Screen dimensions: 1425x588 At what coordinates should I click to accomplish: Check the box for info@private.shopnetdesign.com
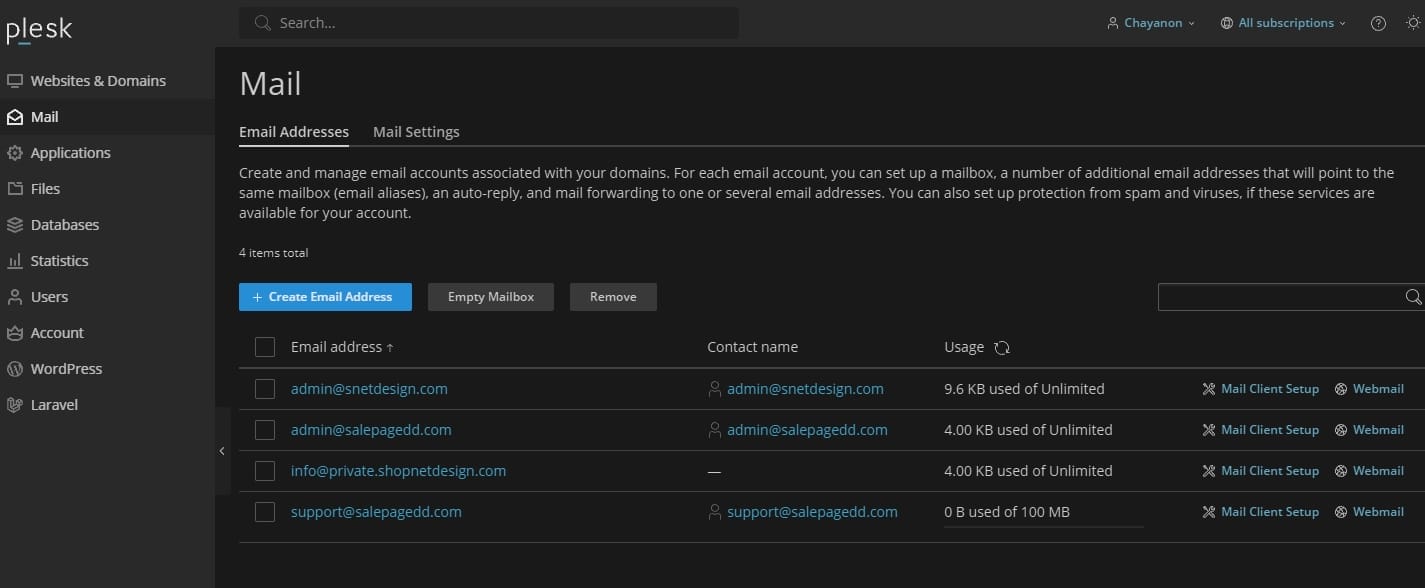coord(265,471)
